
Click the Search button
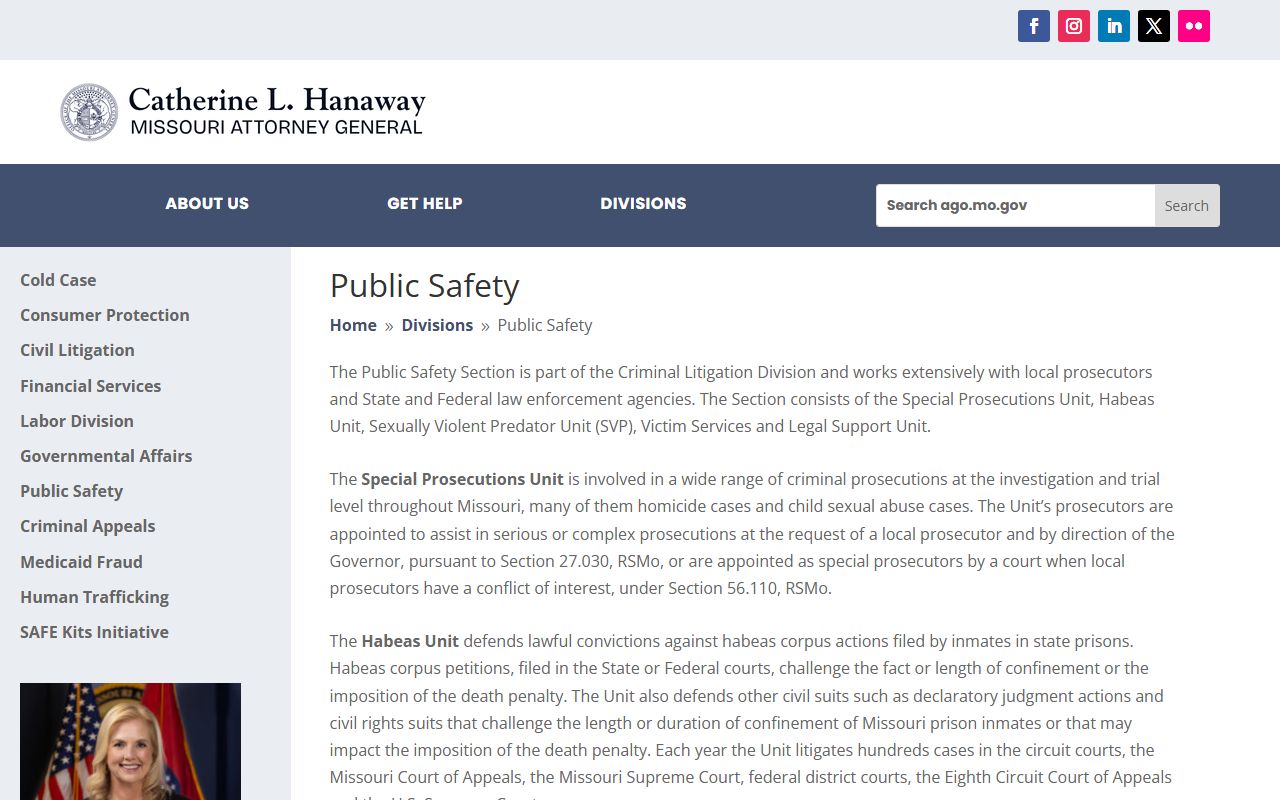(1187, 205)
